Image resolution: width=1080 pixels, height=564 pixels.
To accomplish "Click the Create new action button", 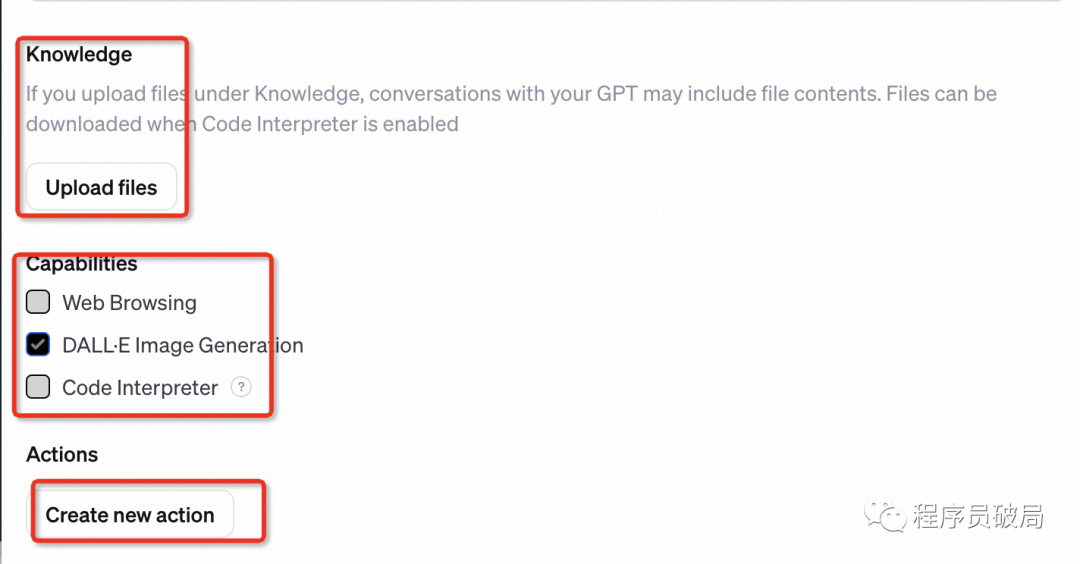I will [x=130, y=515].
